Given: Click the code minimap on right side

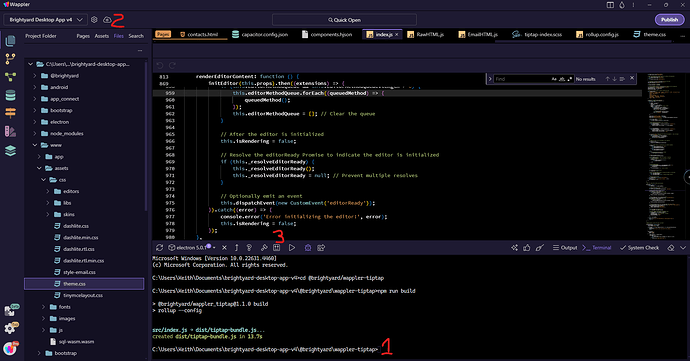Looking at the screenshot, I should click(664, 156).
